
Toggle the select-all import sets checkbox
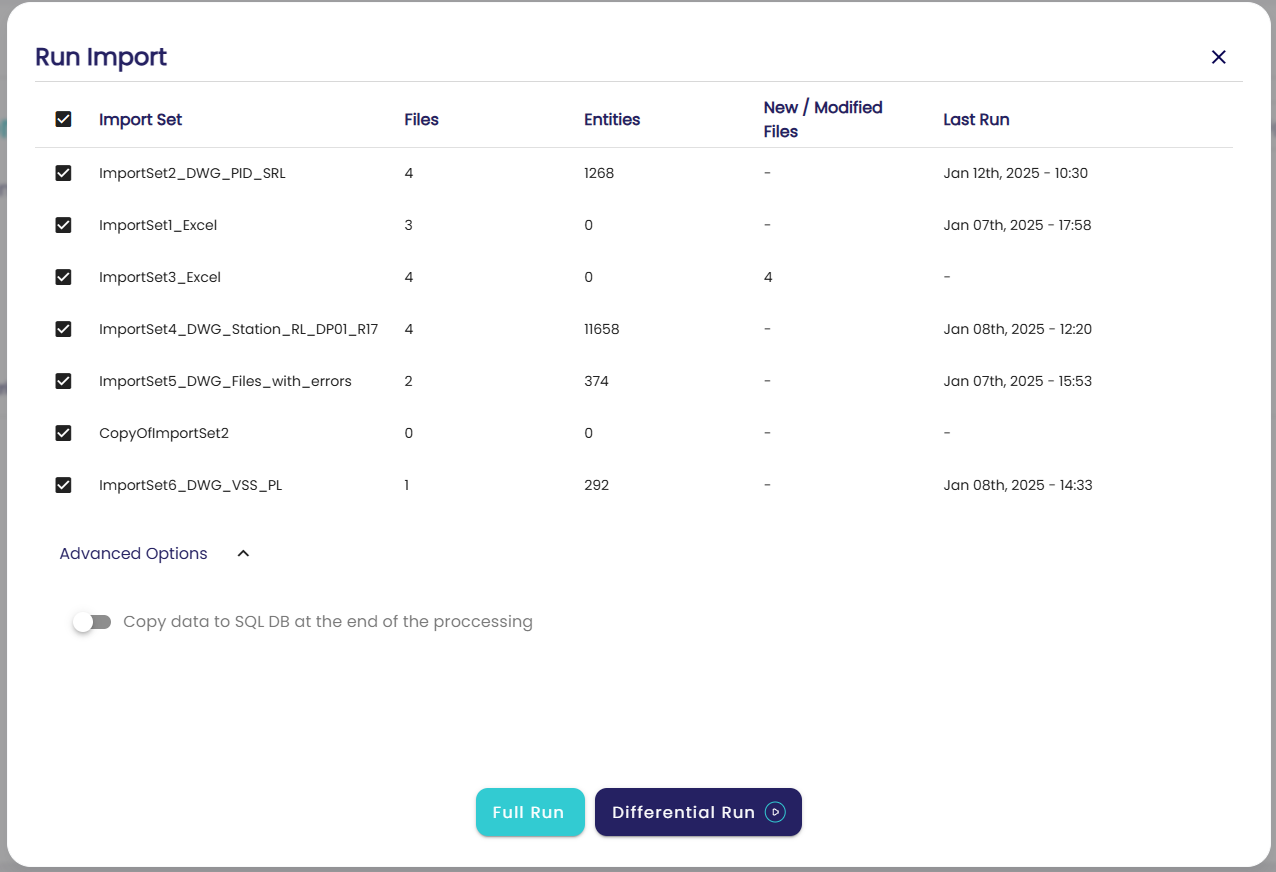(63, 119)
